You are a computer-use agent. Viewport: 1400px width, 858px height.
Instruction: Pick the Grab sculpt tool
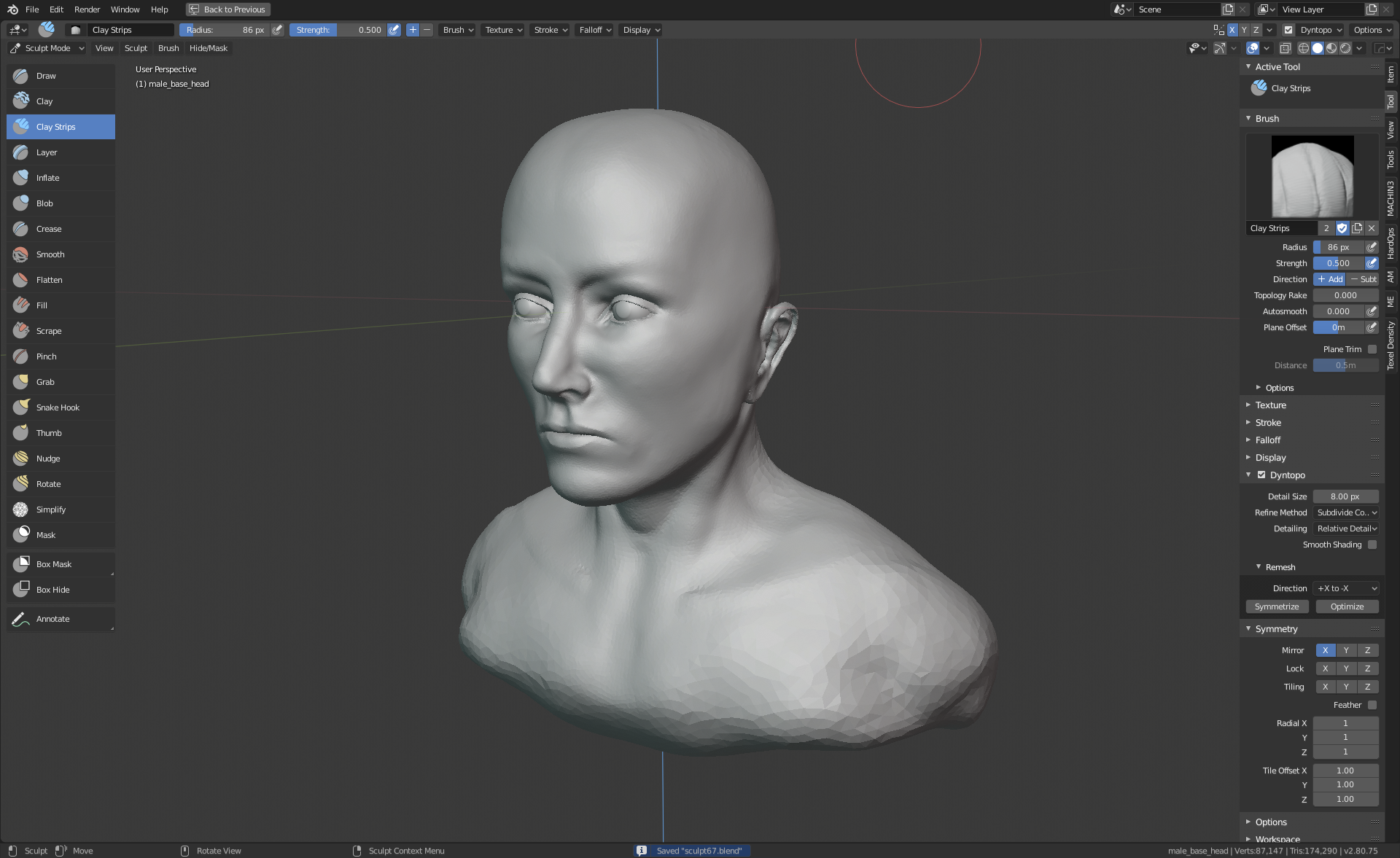point(45,382)
